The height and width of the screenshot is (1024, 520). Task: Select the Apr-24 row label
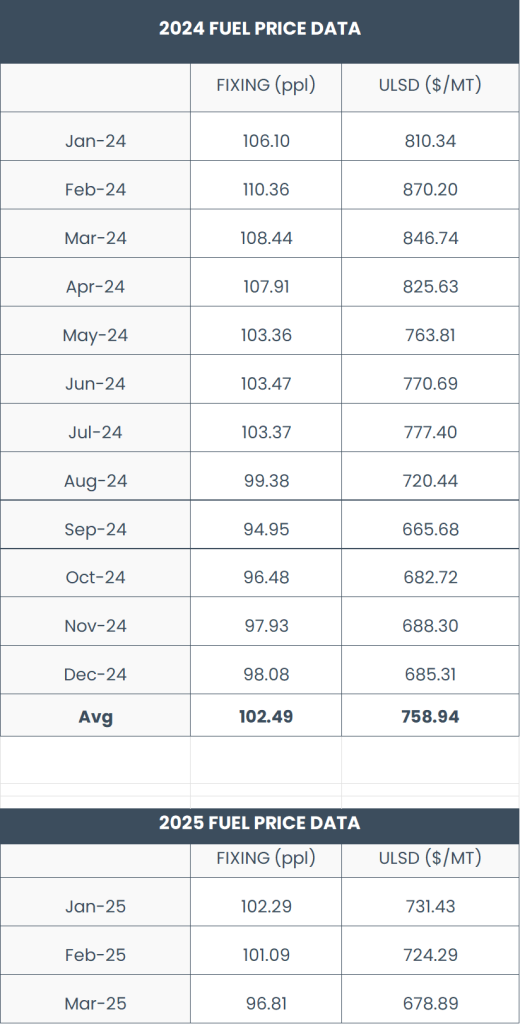[x=95, y=287]
